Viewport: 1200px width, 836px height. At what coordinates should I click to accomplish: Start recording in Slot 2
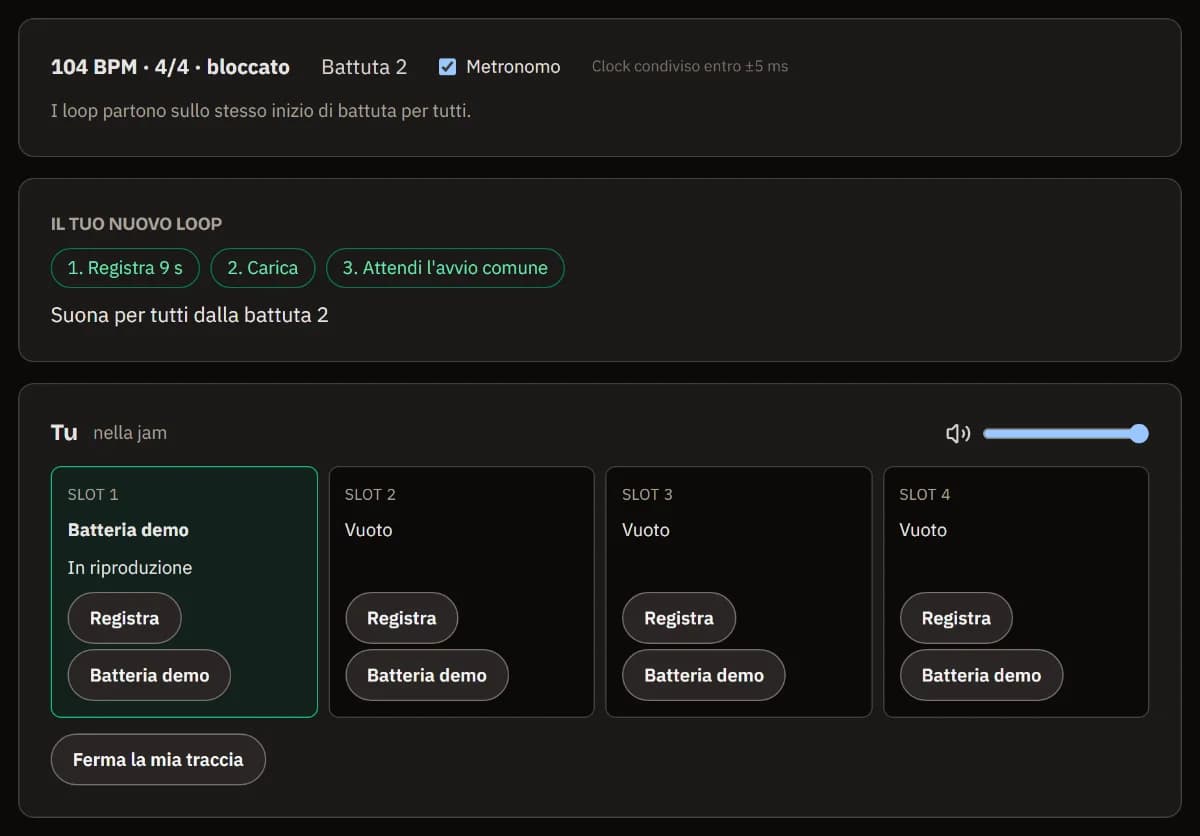click(x=401, y=618)
